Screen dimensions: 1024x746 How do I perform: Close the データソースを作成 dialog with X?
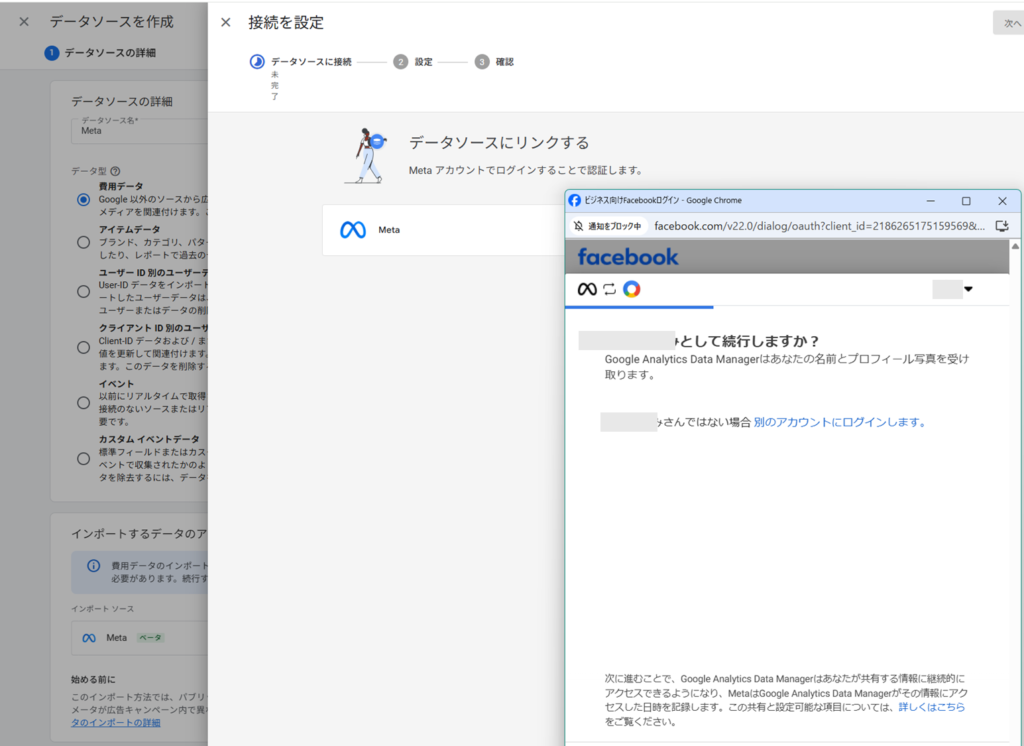(x=24, y=22)
